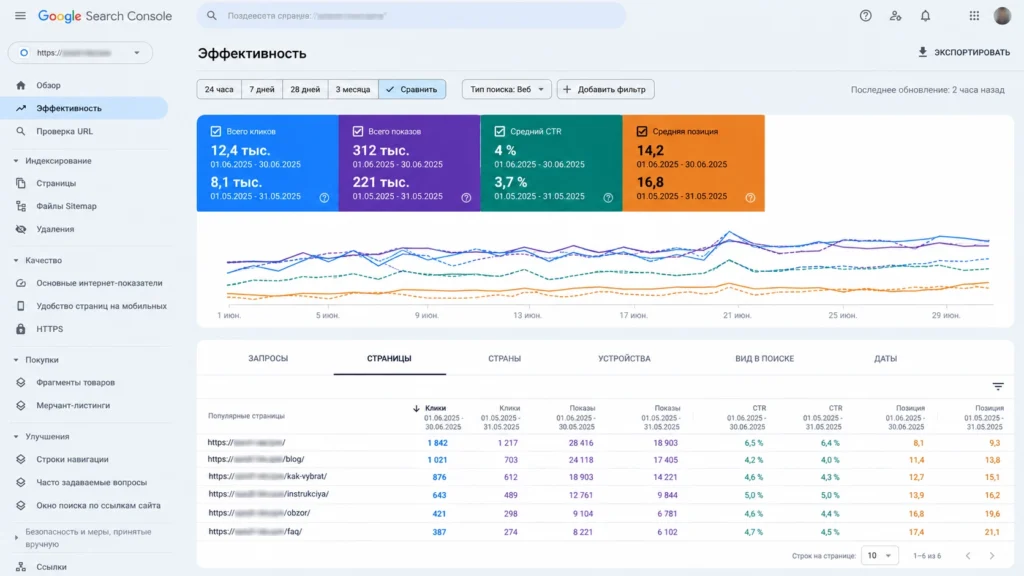Screen dimensions: 1024x576
Task: Switch to the Вид в поиске tab
Action: point(765,359)
